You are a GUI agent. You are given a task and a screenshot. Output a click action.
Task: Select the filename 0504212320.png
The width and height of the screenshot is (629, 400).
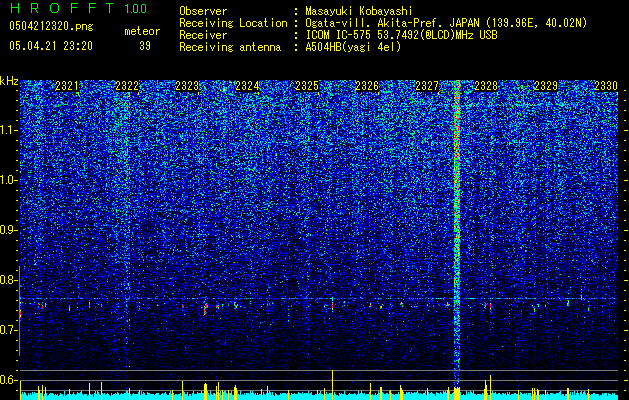(x=51, y=26)
